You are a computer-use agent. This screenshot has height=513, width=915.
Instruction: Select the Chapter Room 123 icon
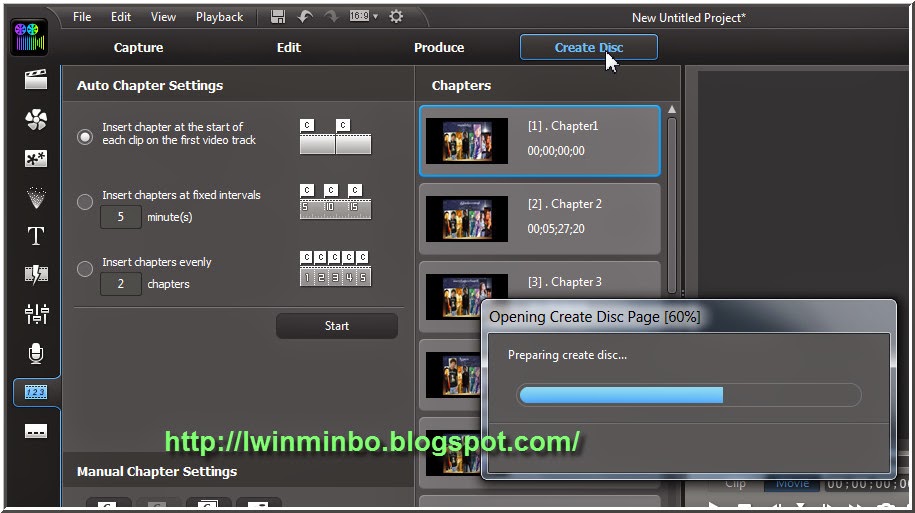point(36,392)
